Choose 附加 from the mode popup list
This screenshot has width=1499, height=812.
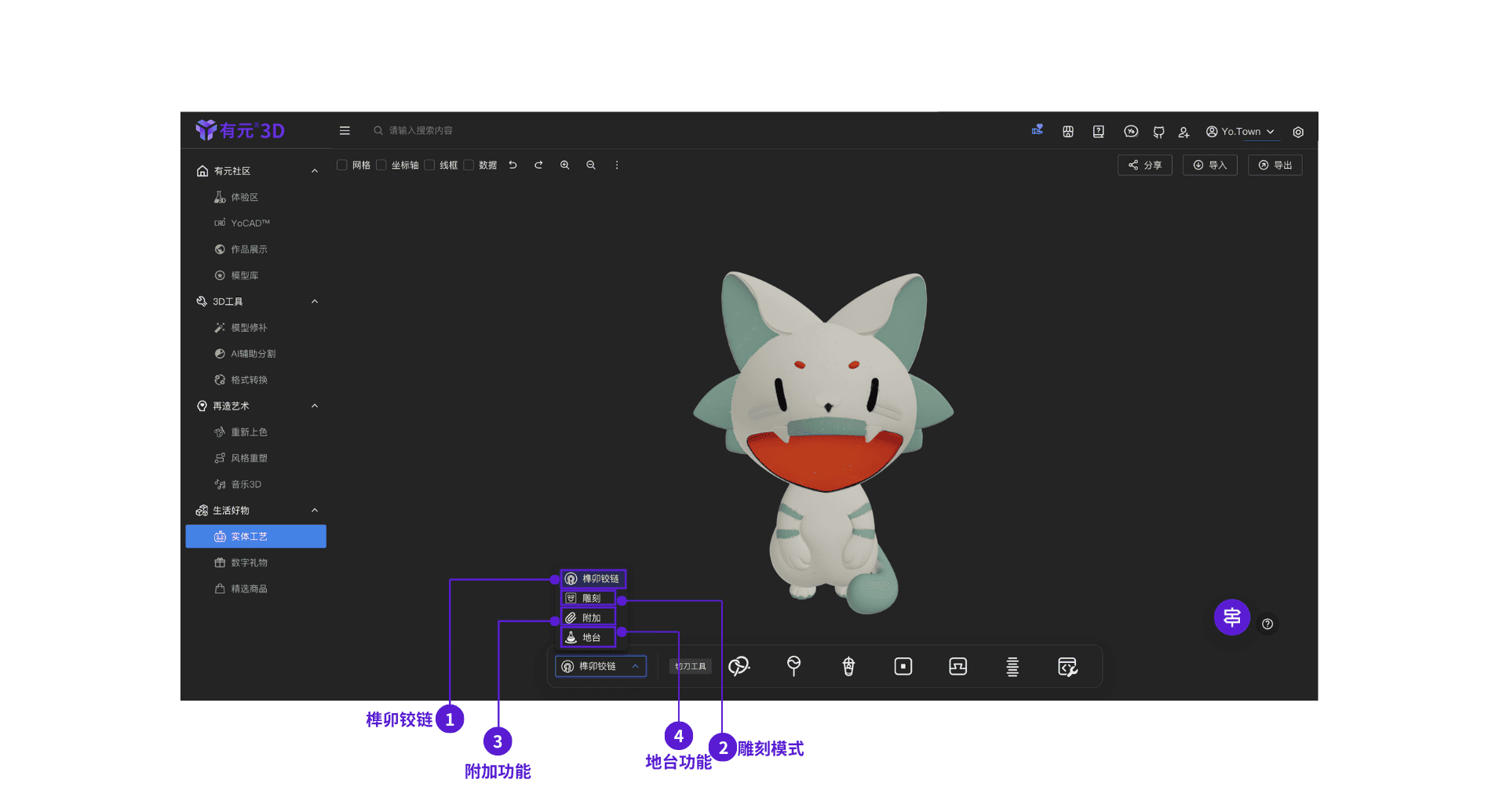click(x=588, y=618)
